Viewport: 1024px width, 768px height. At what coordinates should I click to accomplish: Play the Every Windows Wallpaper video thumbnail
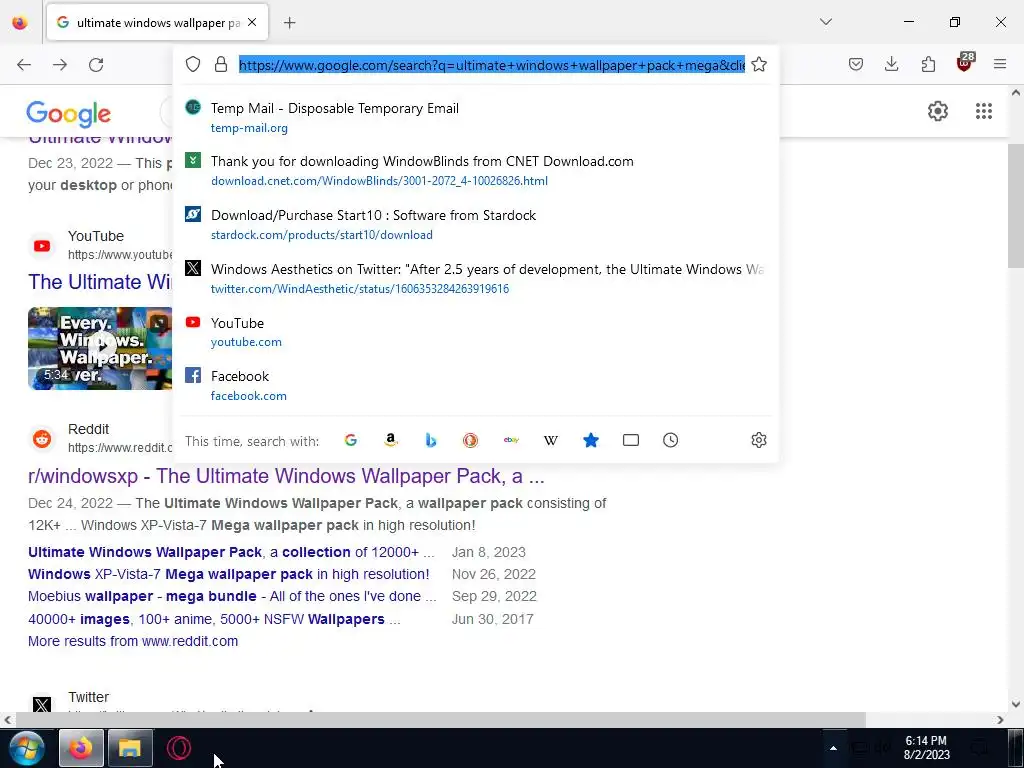tap(100, 348)
